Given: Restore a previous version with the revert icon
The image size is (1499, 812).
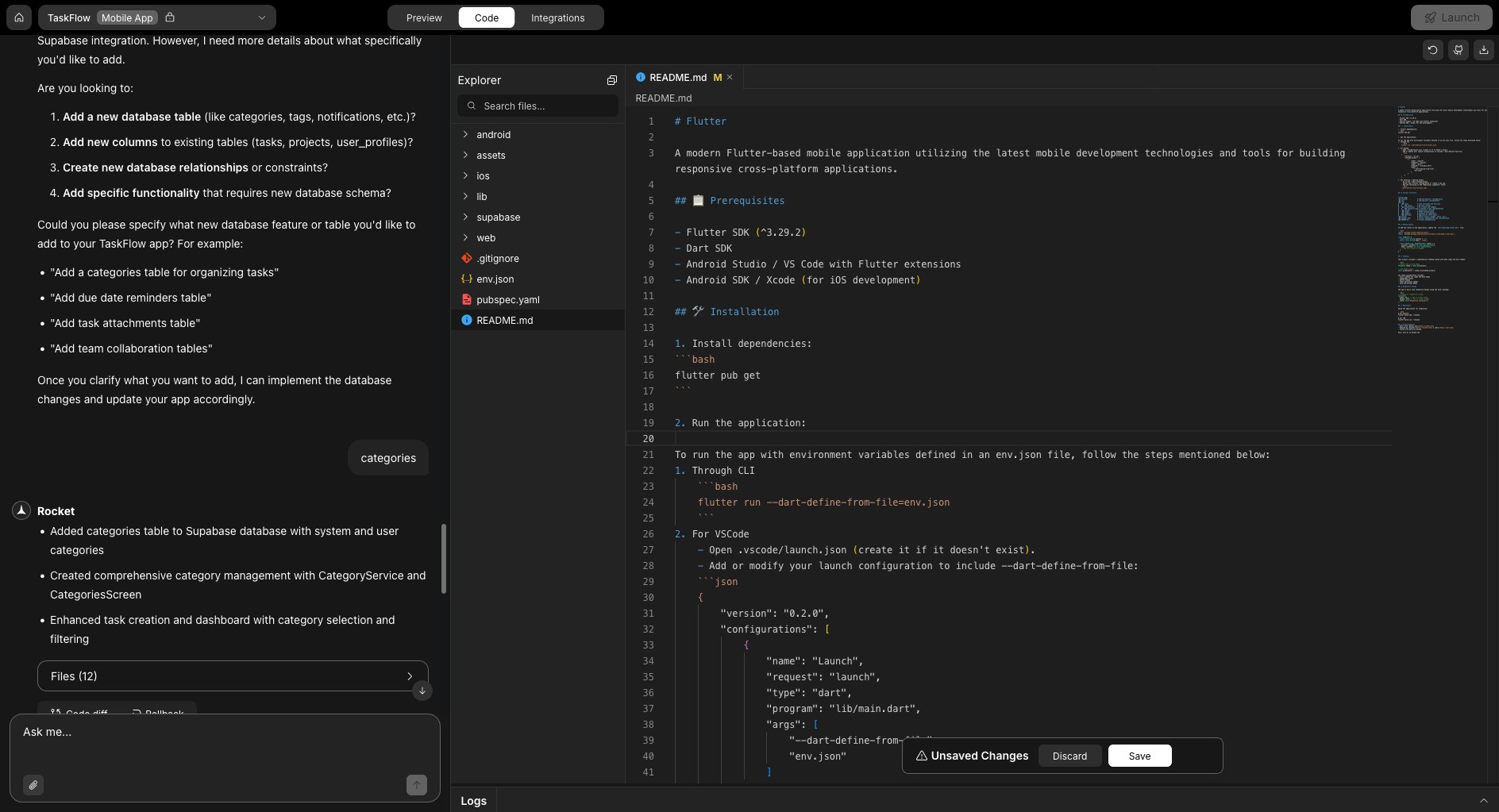Looking at the screenshot, I should (x=1432, y=49).
